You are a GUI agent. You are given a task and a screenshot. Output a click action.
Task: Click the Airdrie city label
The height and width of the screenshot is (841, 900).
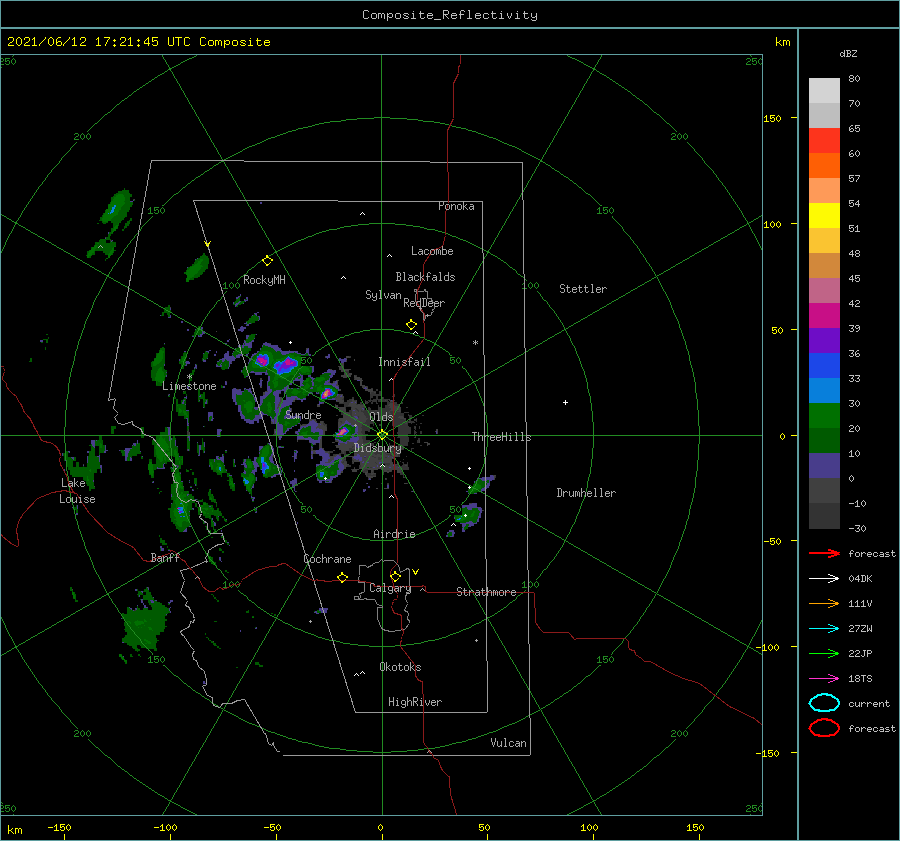(x=394, y=534)
